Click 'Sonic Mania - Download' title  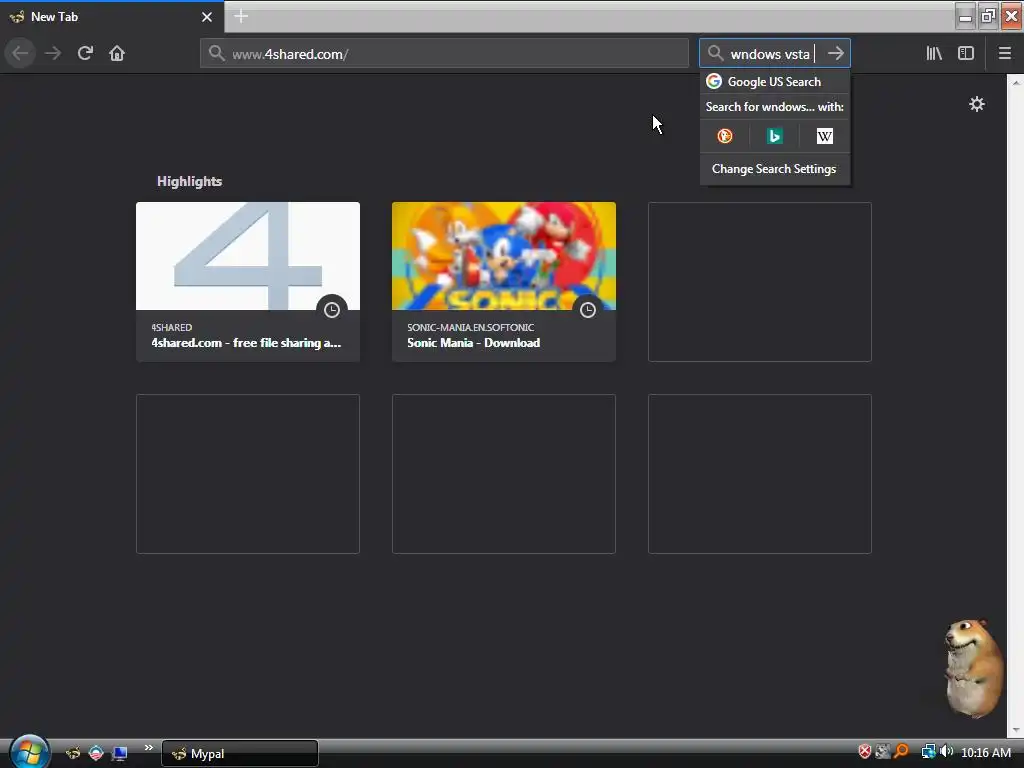[473, 343]
